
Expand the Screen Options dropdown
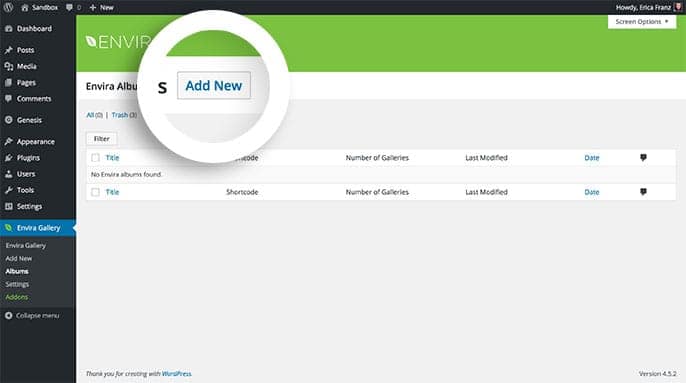(642, 21)
